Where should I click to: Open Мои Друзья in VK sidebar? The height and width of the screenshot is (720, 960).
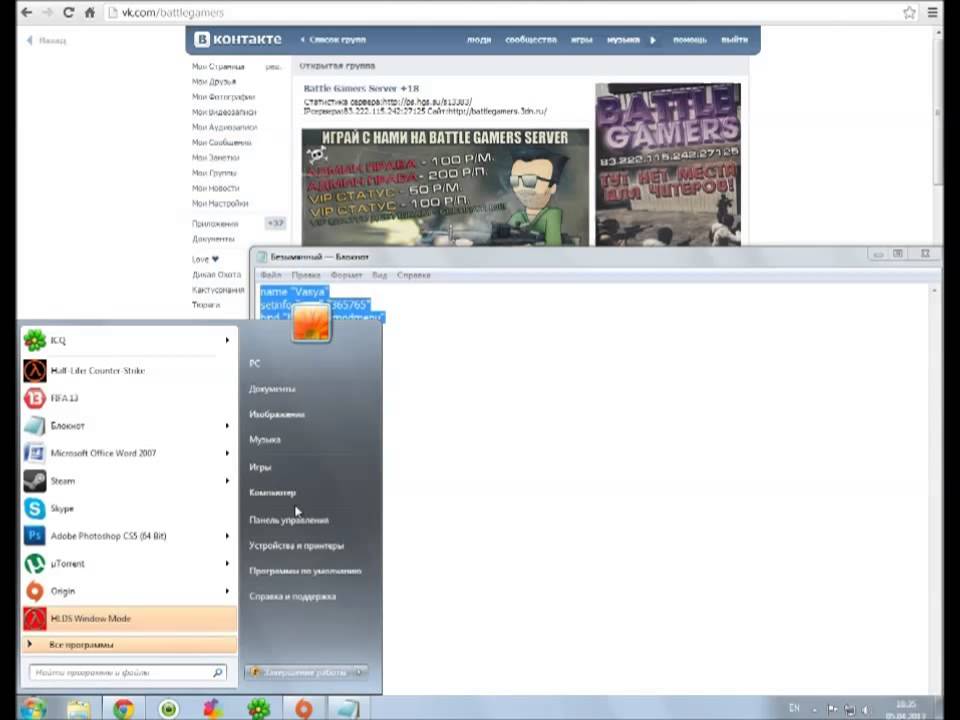[x=214, y=81]
